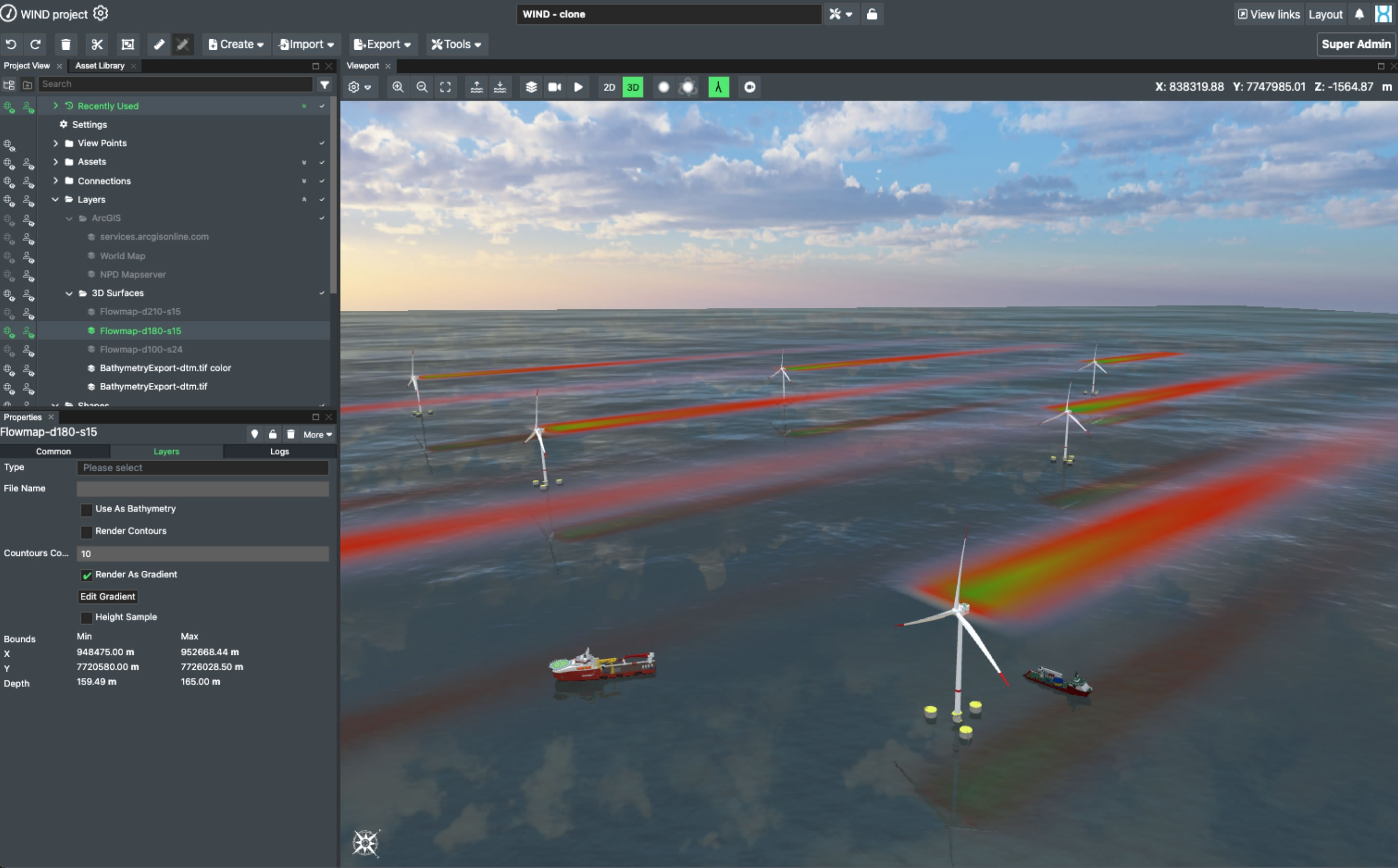Open the Type 'Please select' dropdown

pyautogui.click(x=202, y=468)
